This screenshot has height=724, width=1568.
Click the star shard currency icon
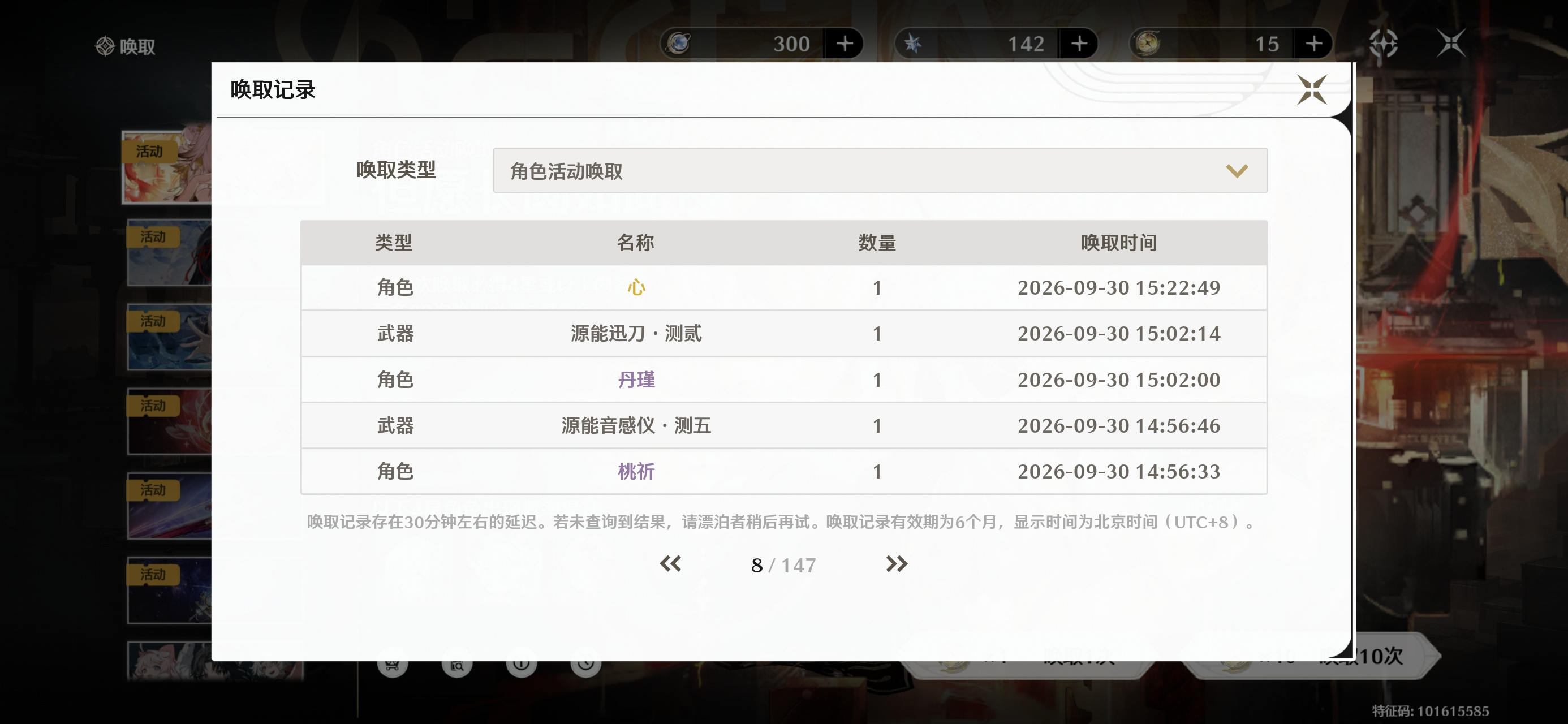click(912, 44)
